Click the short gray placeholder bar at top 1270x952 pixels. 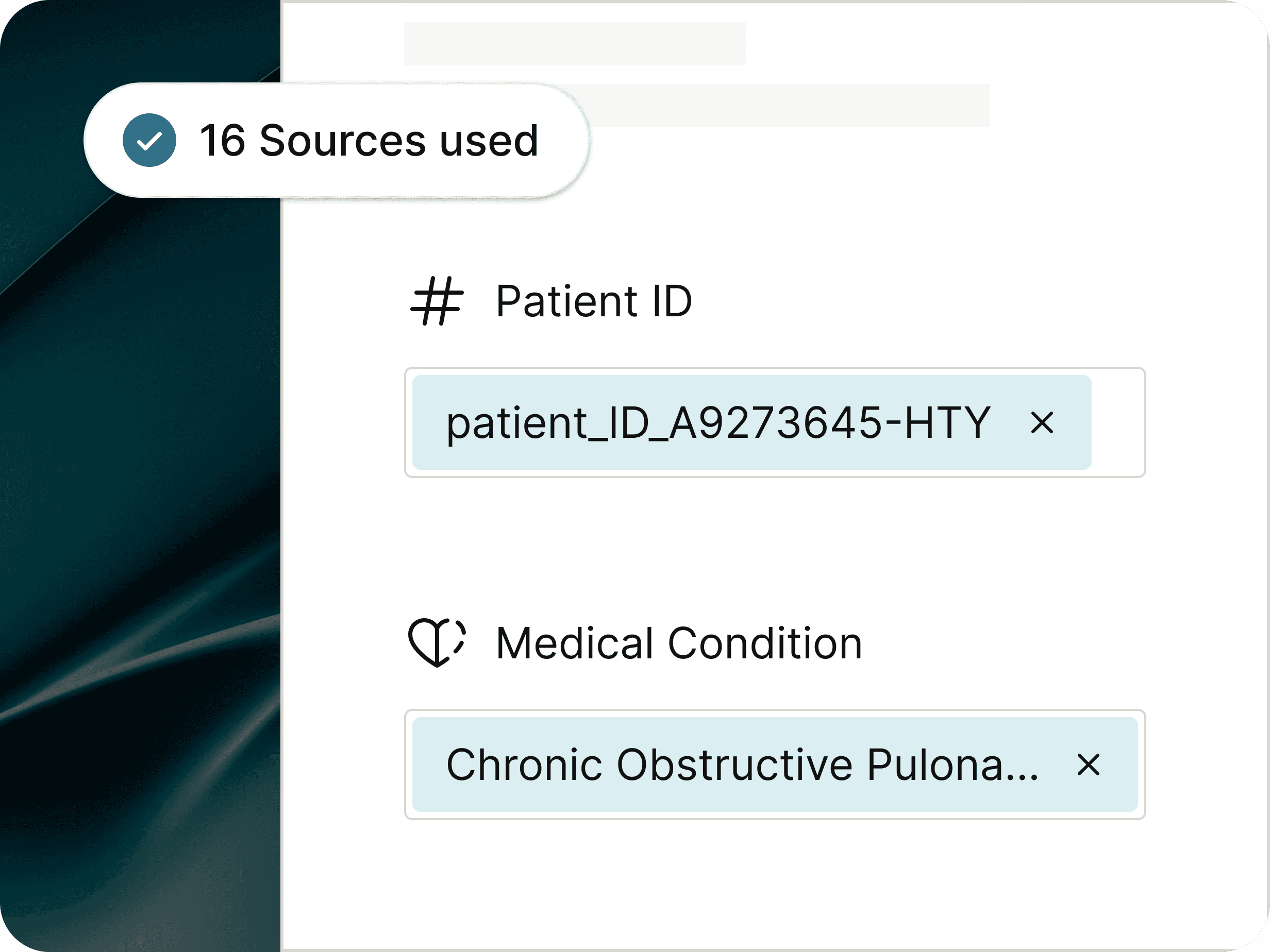[x=575, y=44]
